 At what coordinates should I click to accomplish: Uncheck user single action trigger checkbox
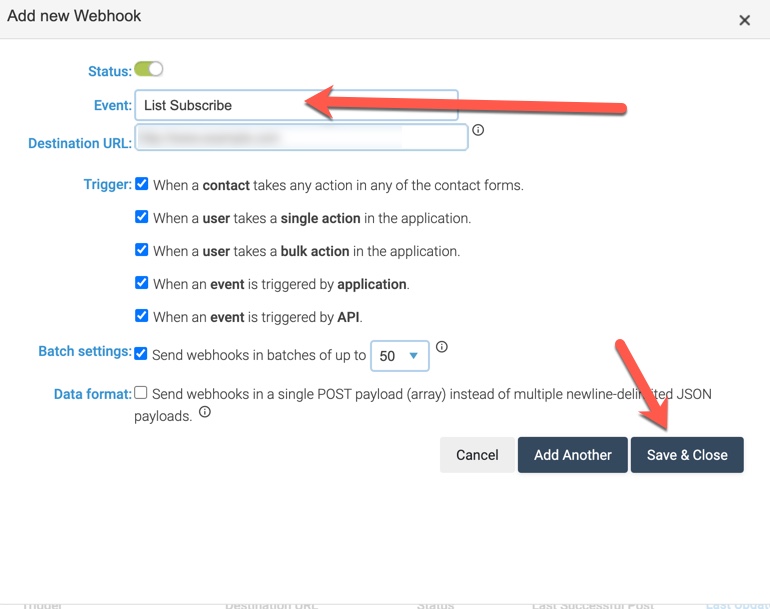(x=141, y=217)
